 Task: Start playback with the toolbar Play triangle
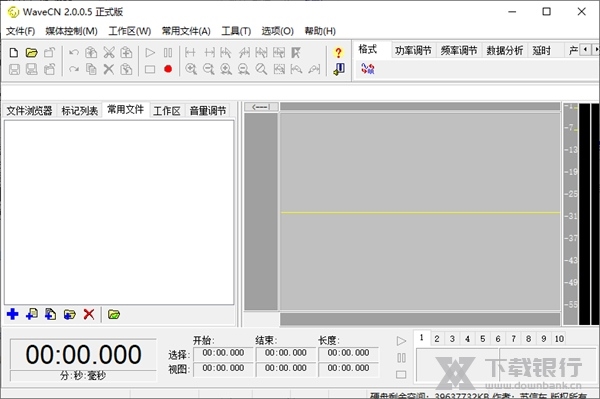150,52
